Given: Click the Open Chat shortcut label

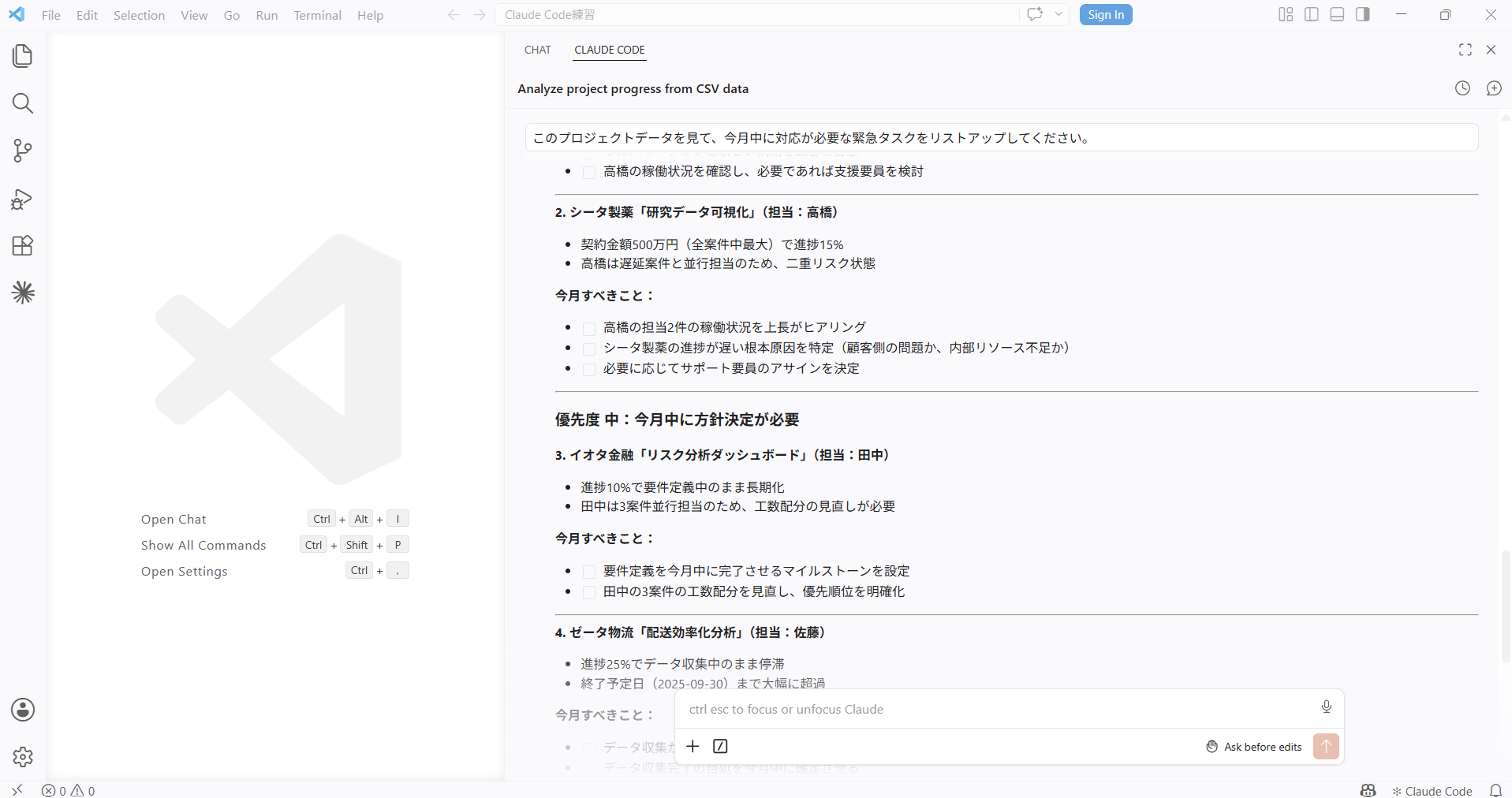Looking at the screenshot, I should [174, 519].
